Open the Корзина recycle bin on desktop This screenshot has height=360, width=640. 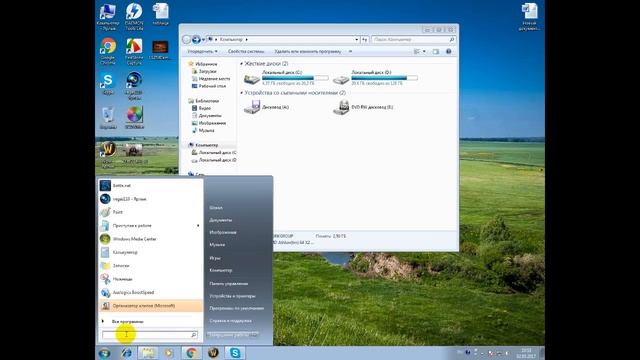pyautogui.click(x=108, y=118)
